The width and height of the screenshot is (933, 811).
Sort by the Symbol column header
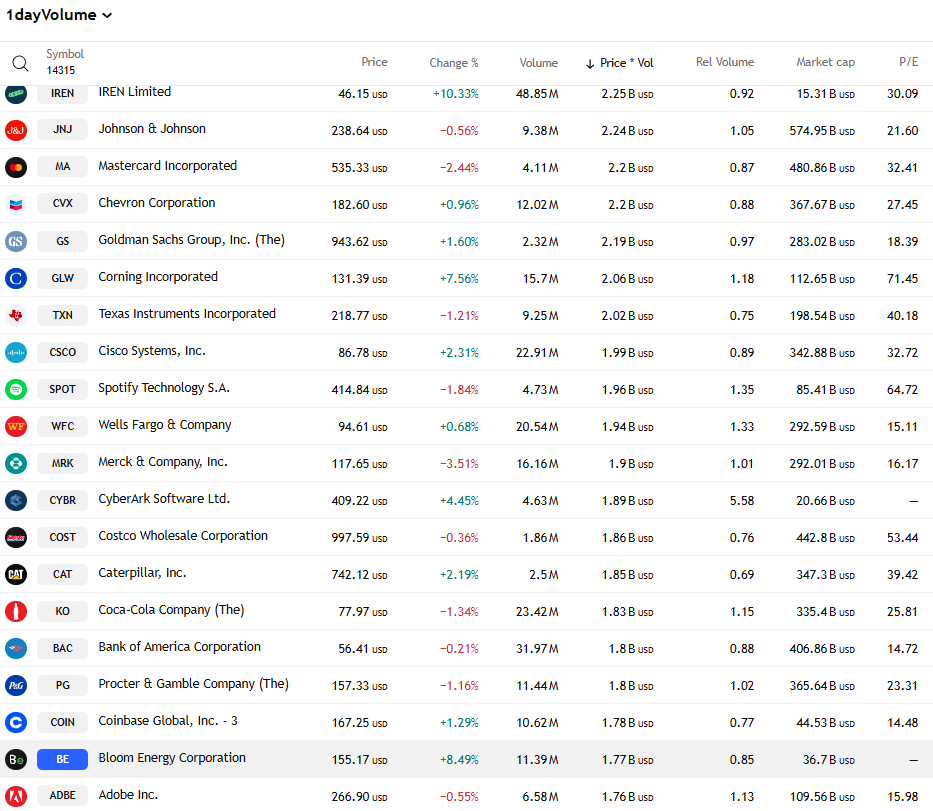65,54
